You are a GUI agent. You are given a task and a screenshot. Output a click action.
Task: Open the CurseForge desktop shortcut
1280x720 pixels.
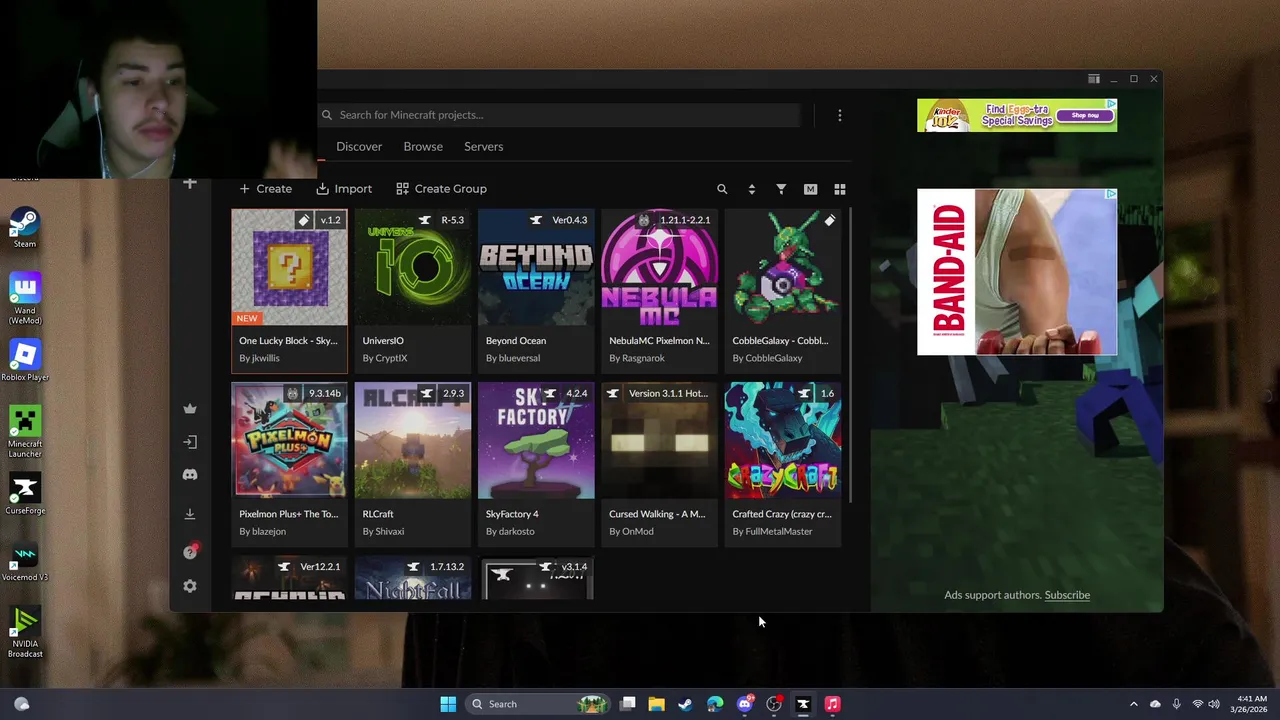click(x=25, y=494)
